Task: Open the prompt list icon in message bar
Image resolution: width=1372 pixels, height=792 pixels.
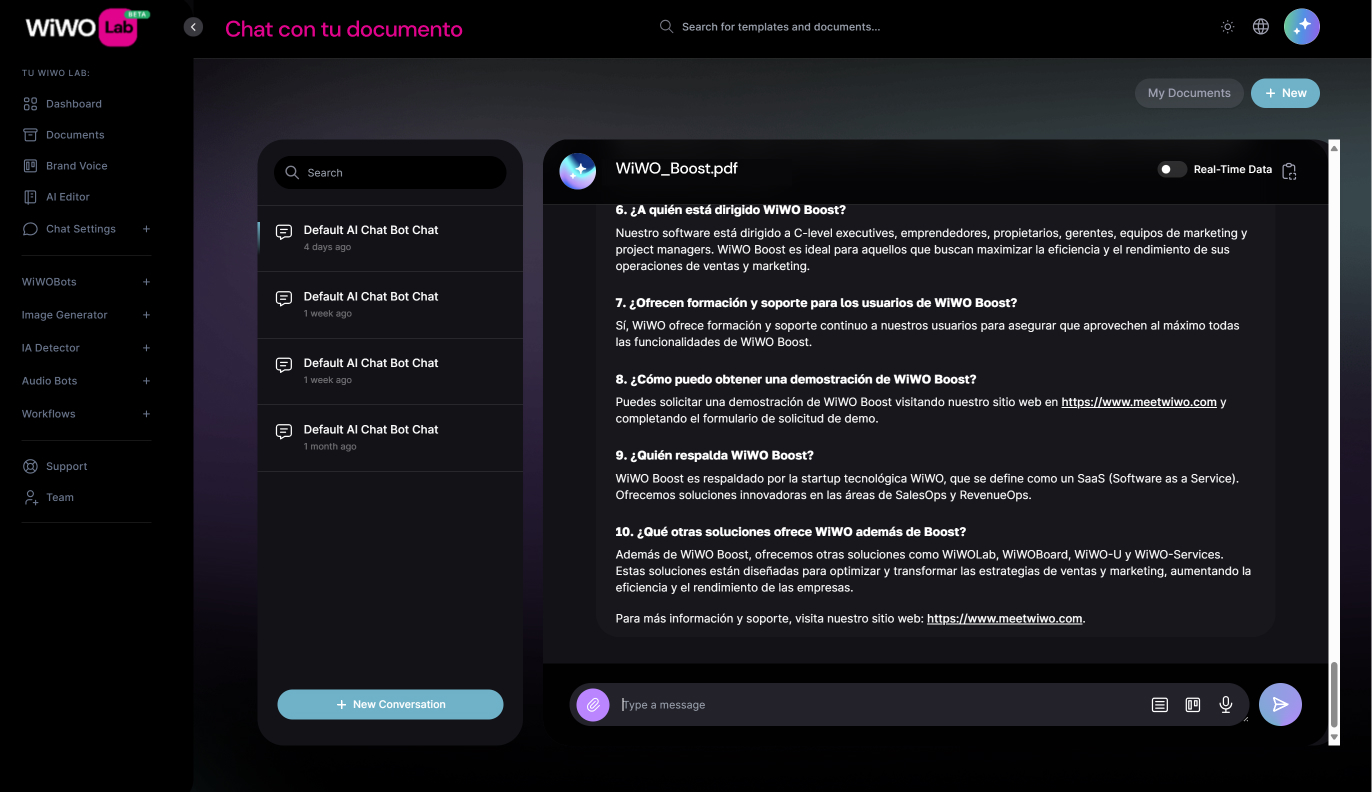Action: pyautogui.click(x=1159, y=705)
